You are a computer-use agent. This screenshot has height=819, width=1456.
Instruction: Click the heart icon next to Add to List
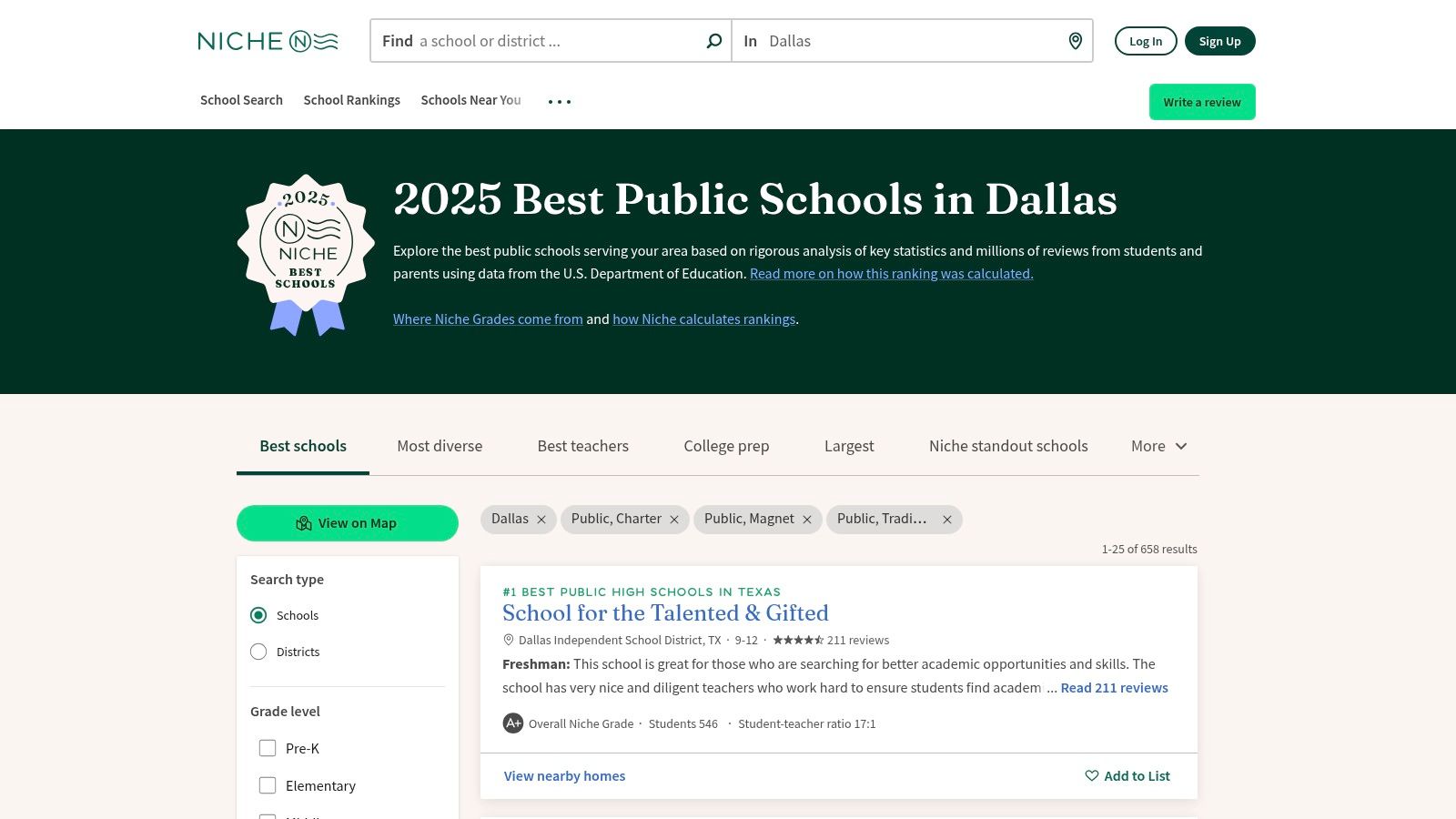(x=1091, y=775)
